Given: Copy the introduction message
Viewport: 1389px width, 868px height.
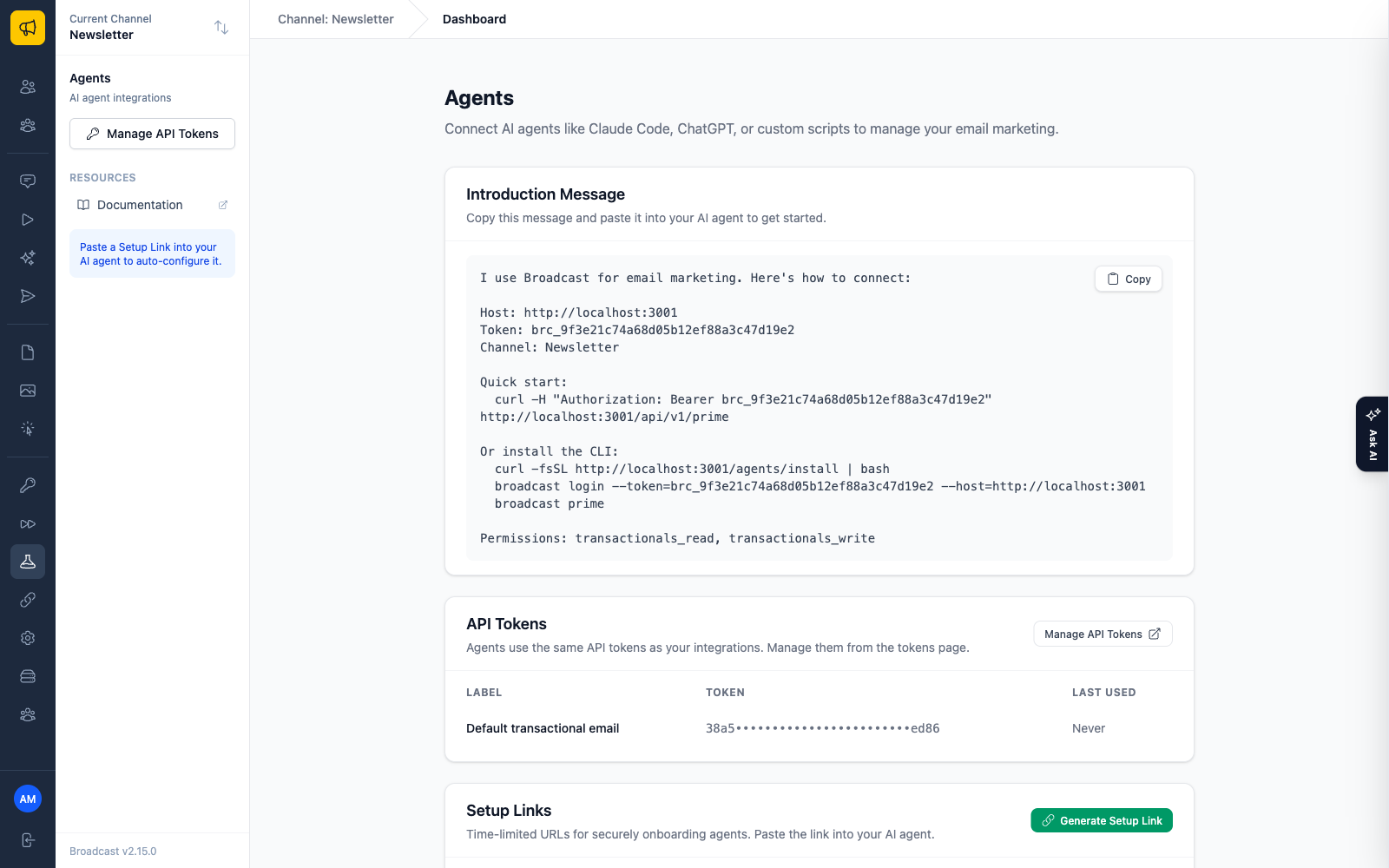Looking at the screenshot, I should click(1129, 279).
